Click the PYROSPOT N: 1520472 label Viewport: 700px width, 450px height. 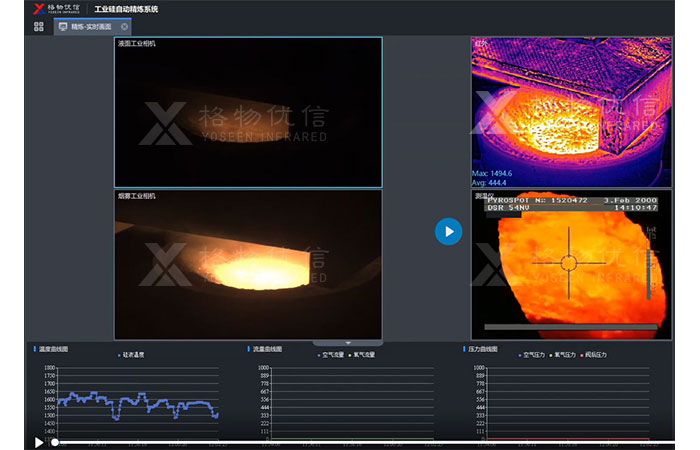[x=538, y=200]
